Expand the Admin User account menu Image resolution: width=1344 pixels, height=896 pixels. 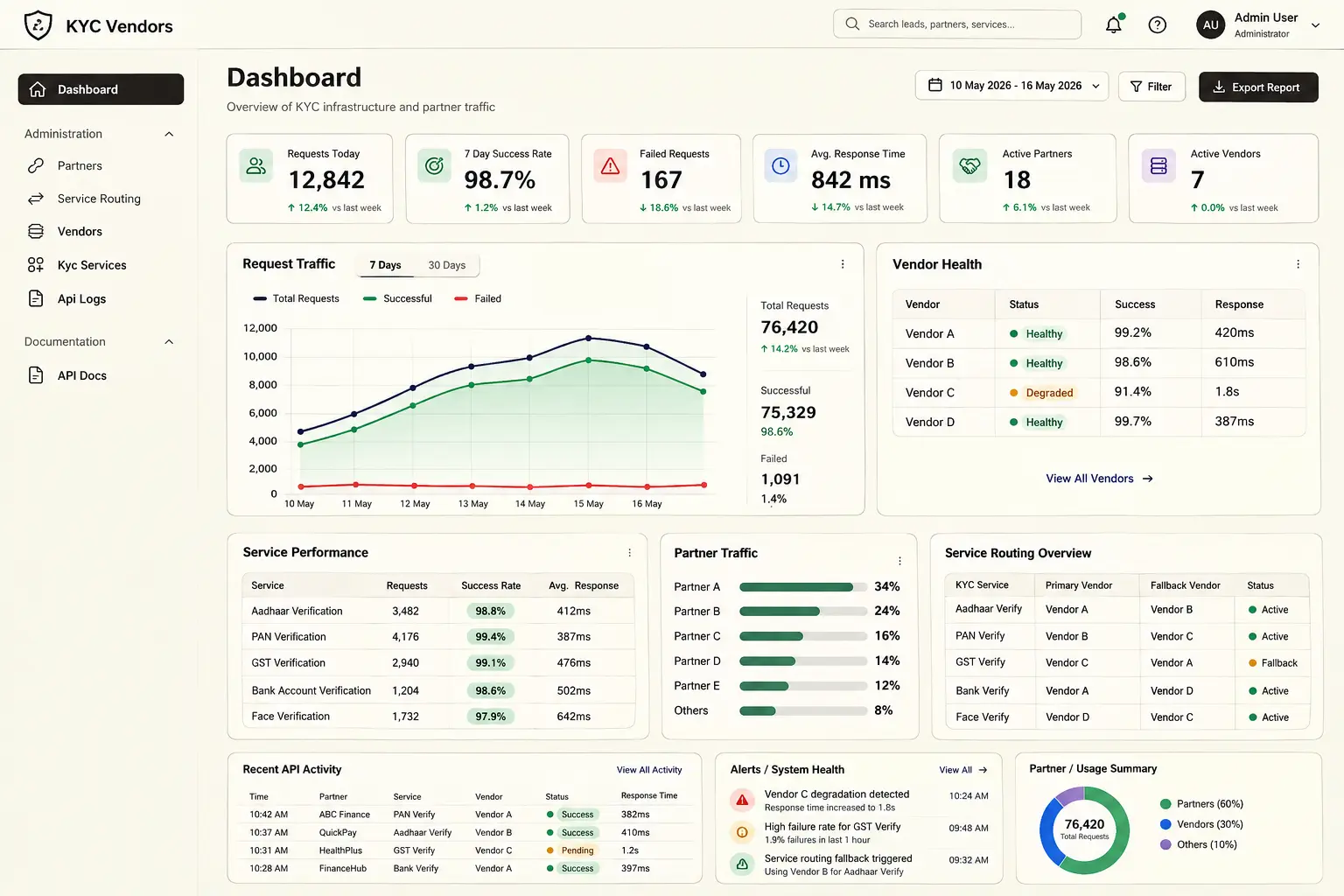1315,25
